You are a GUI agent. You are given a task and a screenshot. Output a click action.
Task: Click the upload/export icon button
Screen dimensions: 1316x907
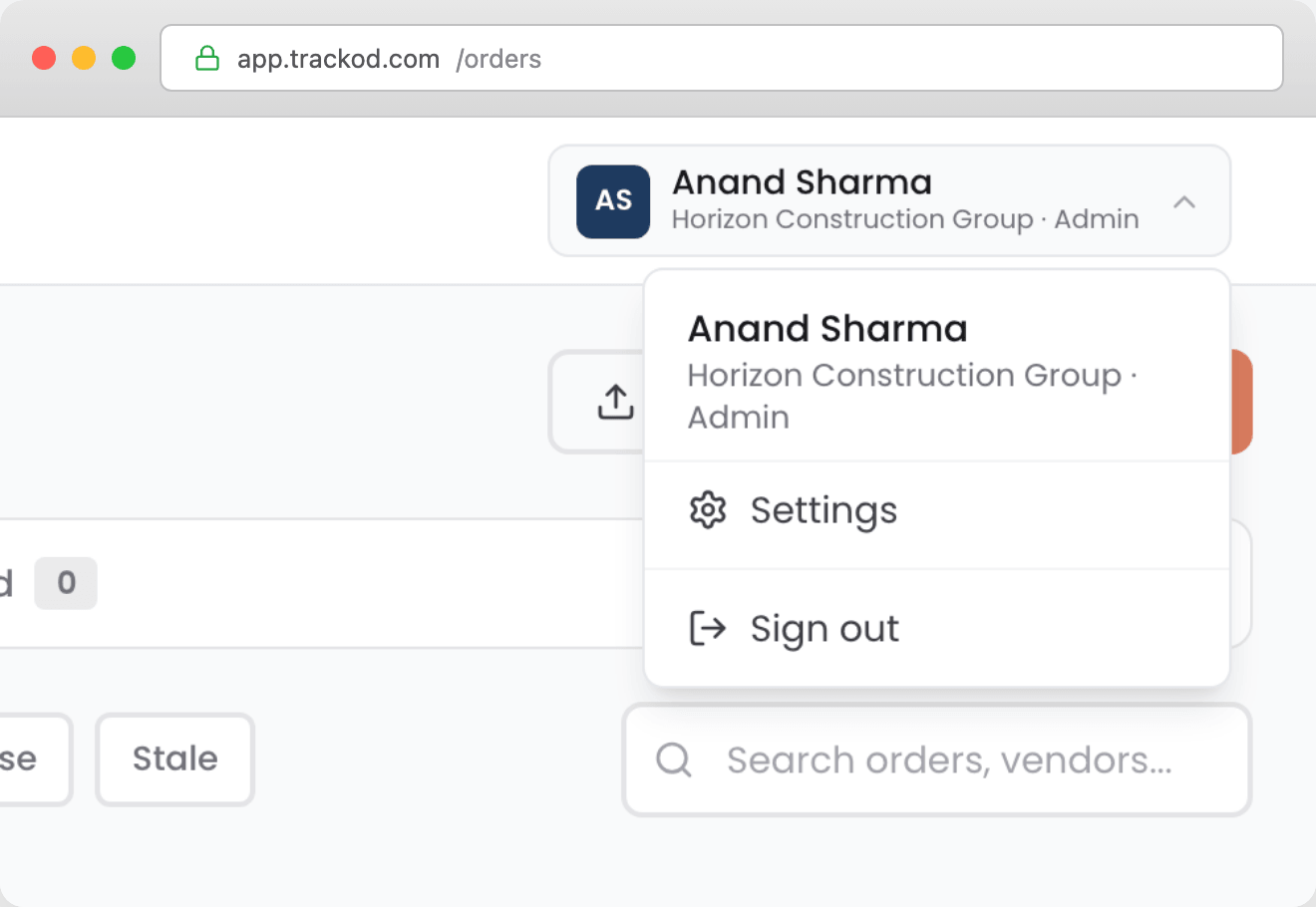tap(615, 402)
